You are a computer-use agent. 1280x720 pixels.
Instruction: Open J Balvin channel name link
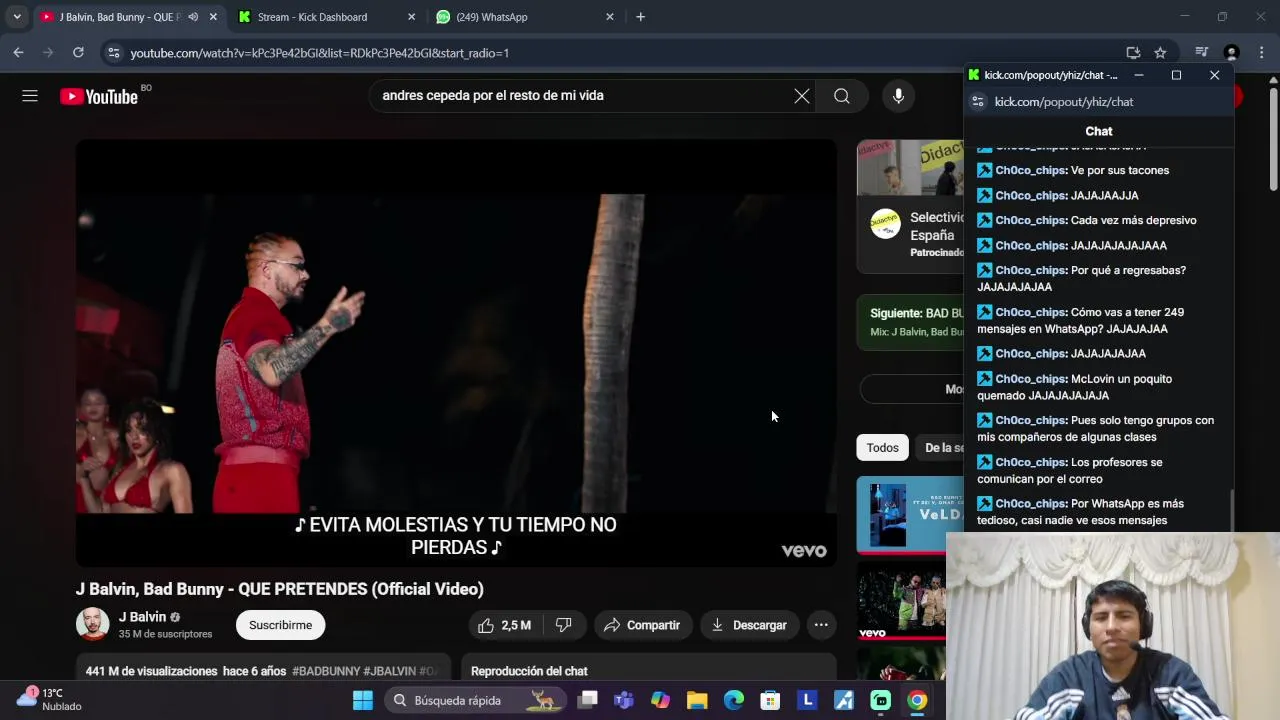(142, 617)
